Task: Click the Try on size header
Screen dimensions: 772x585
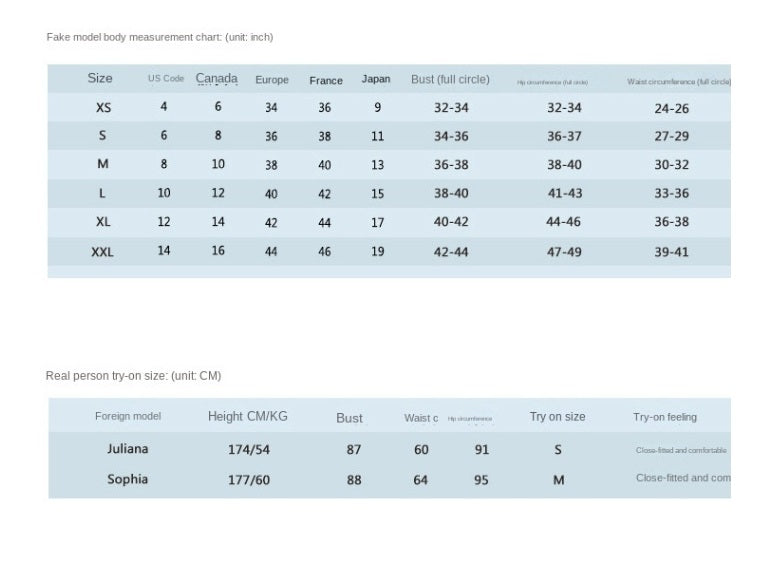Action: (x=557, y=417)
